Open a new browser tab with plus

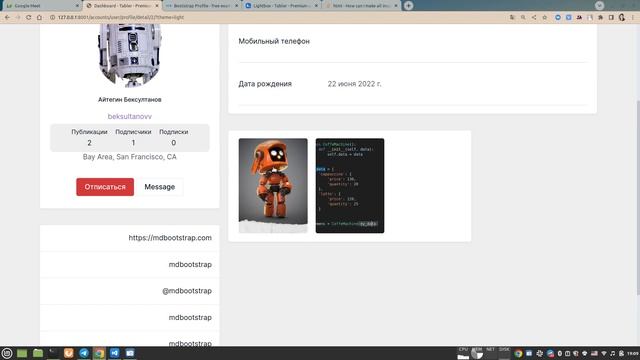pos(409,6)
